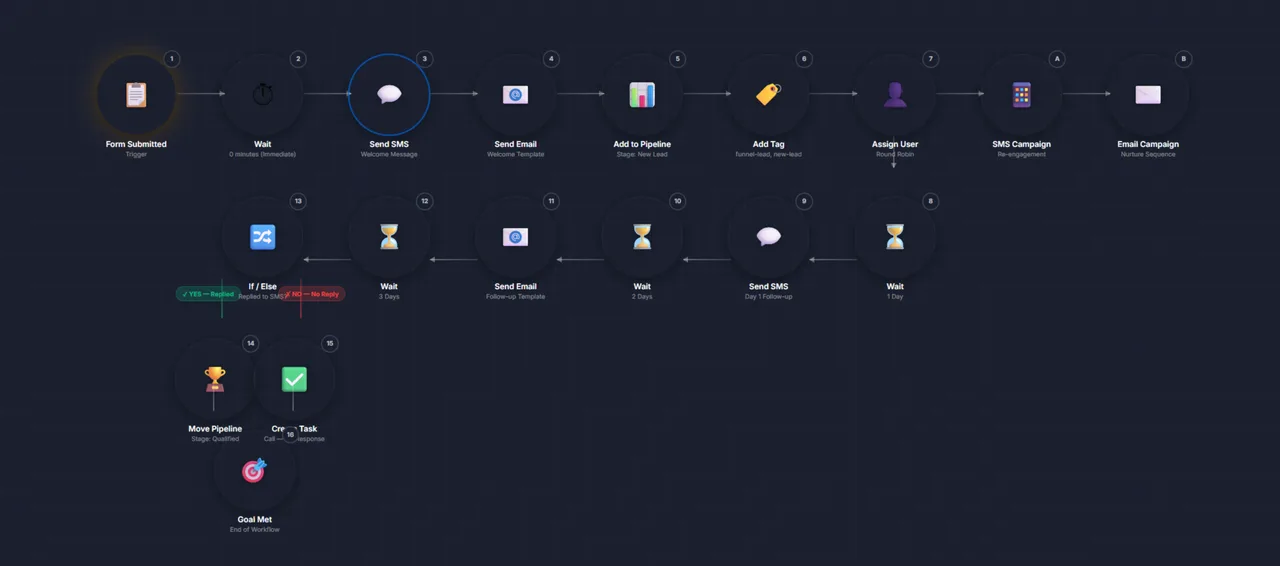The image size is (1280, 566).
Task: Click the red NO — No Reply branch label
Action: pyautogui.click(x=313, y=294)
